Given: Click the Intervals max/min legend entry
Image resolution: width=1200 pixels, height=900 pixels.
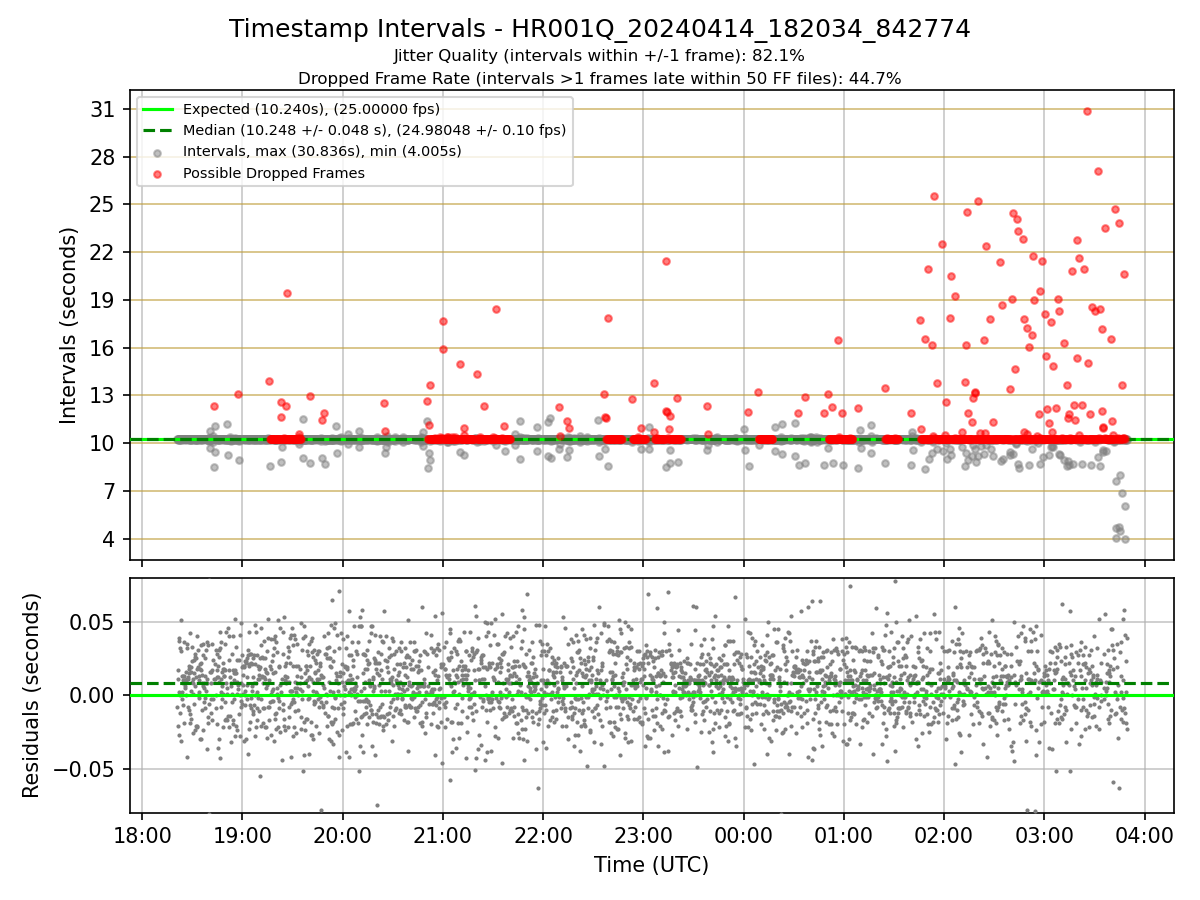Looking at the screenshot, I should (322, 151).
